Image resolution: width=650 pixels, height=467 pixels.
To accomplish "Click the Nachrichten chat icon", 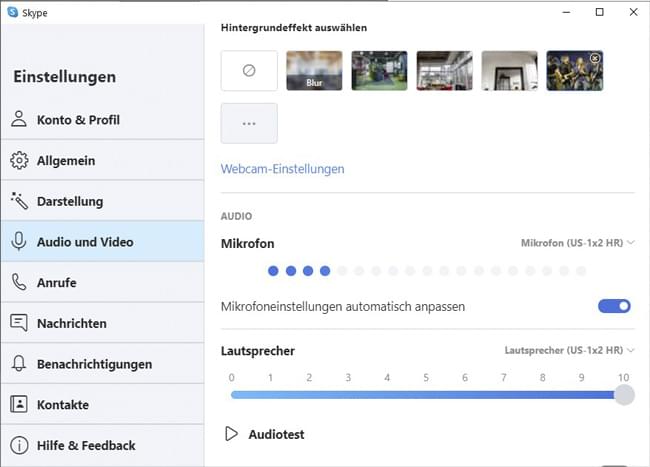I will point(19,323).
